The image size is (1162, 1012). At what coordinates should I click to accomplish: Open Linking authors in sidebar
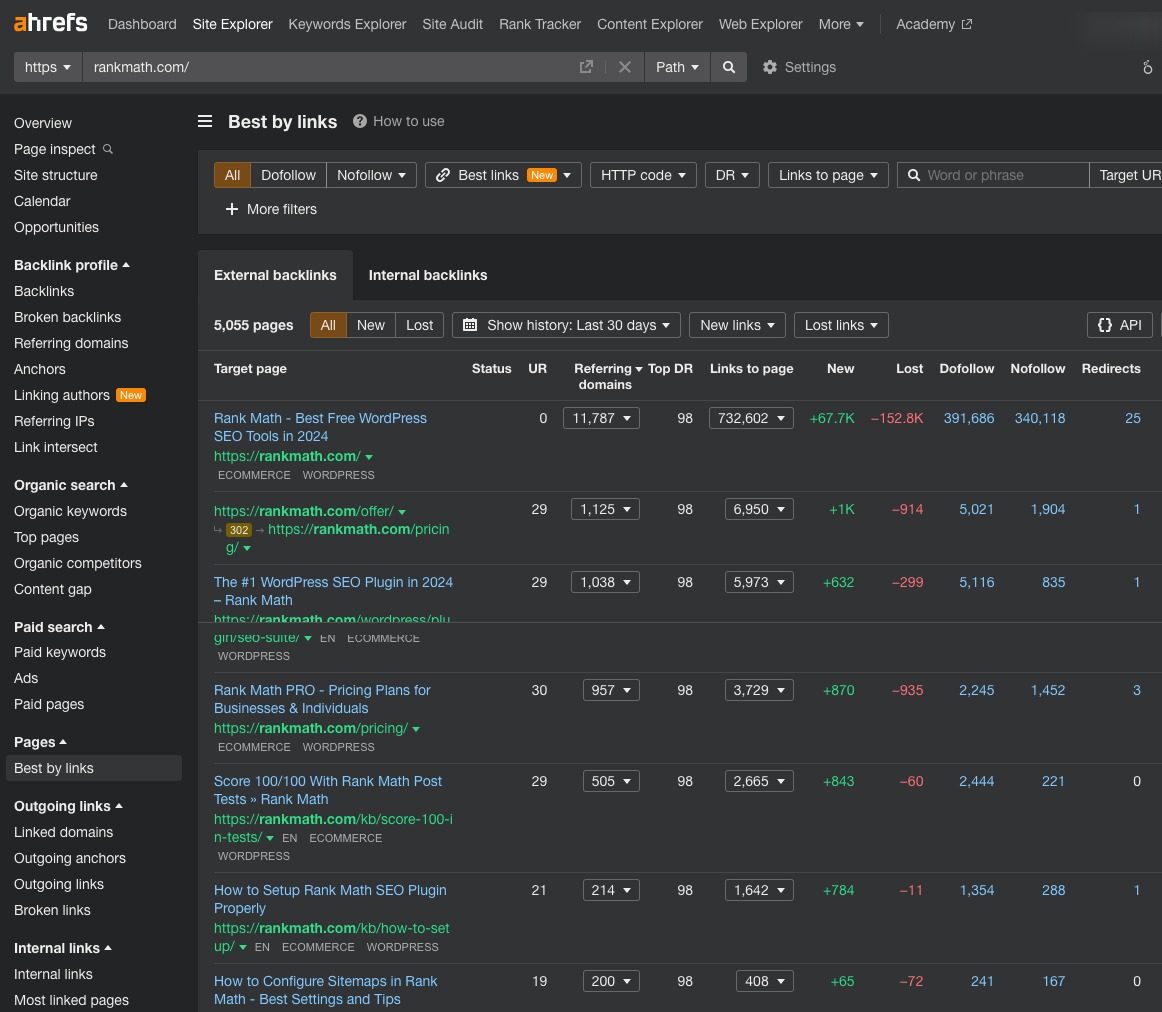pyautogui.click(x=62, y=396)
